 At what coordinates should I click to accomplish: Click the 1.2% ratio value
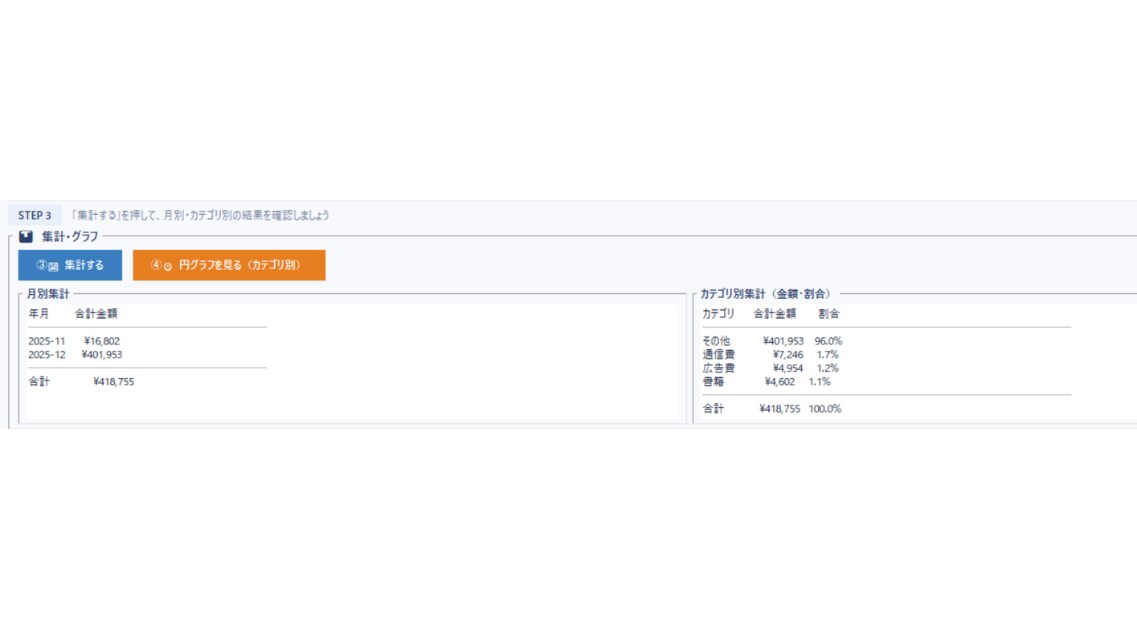point(827,368)
